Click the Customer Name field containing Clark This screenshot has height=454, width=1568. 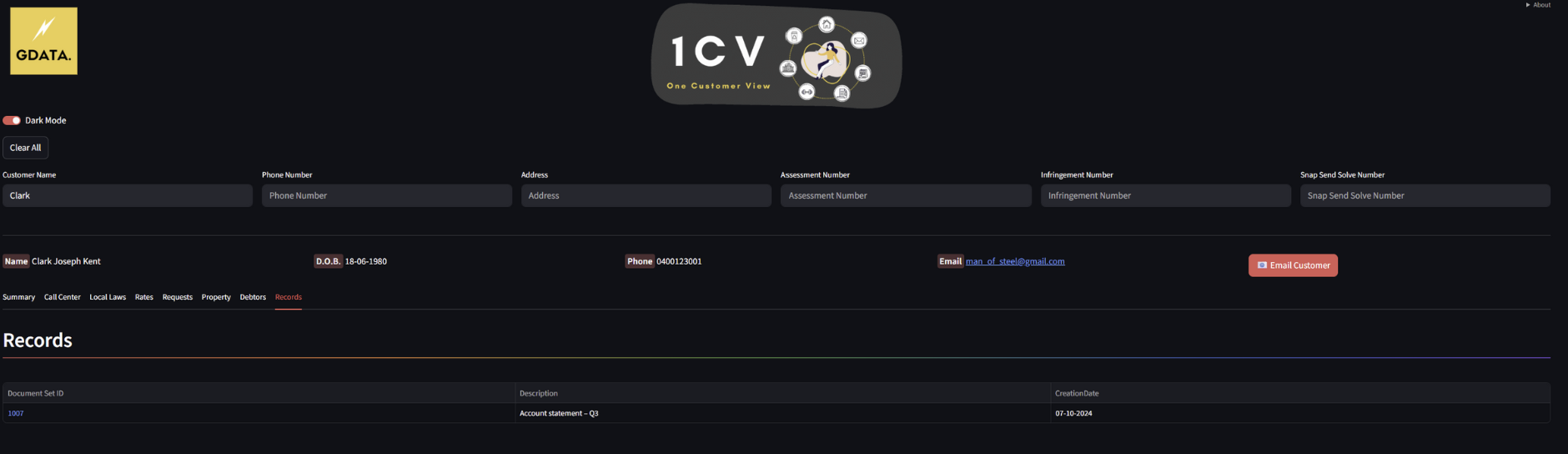point(128,195)
